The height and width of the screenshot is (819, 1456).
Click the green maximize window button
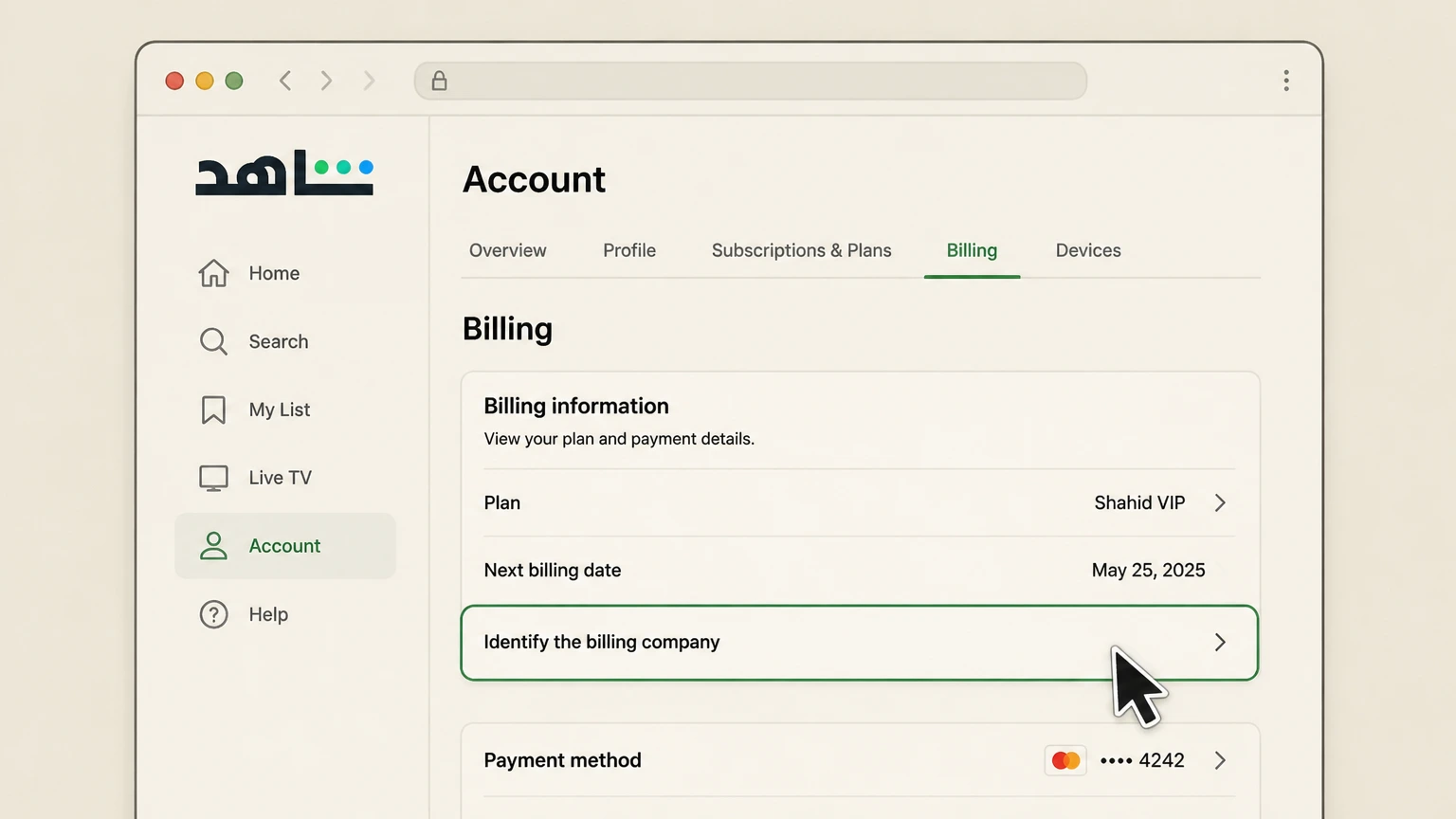pos(234,81)
